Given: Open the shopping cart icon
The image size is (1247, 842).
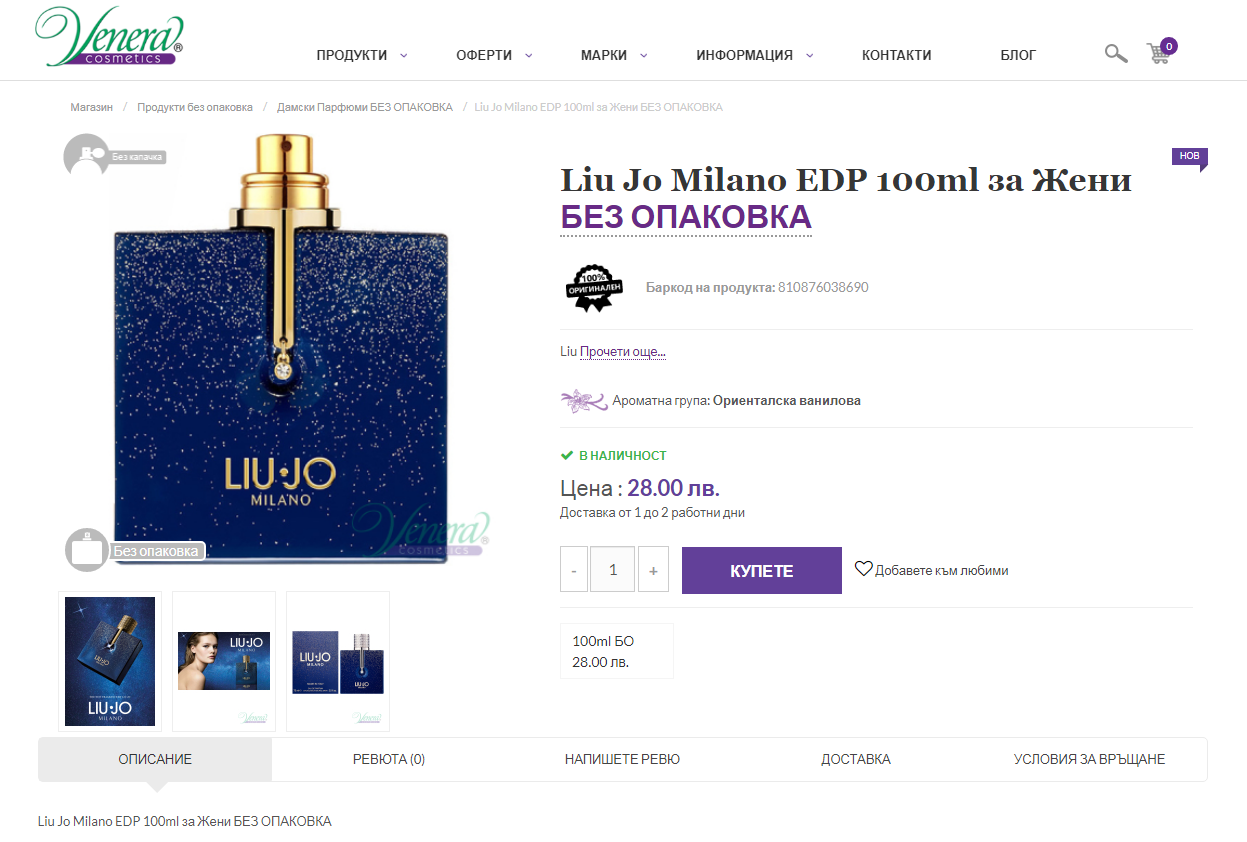Looking at the screenshot, I should coord(1160,52).
